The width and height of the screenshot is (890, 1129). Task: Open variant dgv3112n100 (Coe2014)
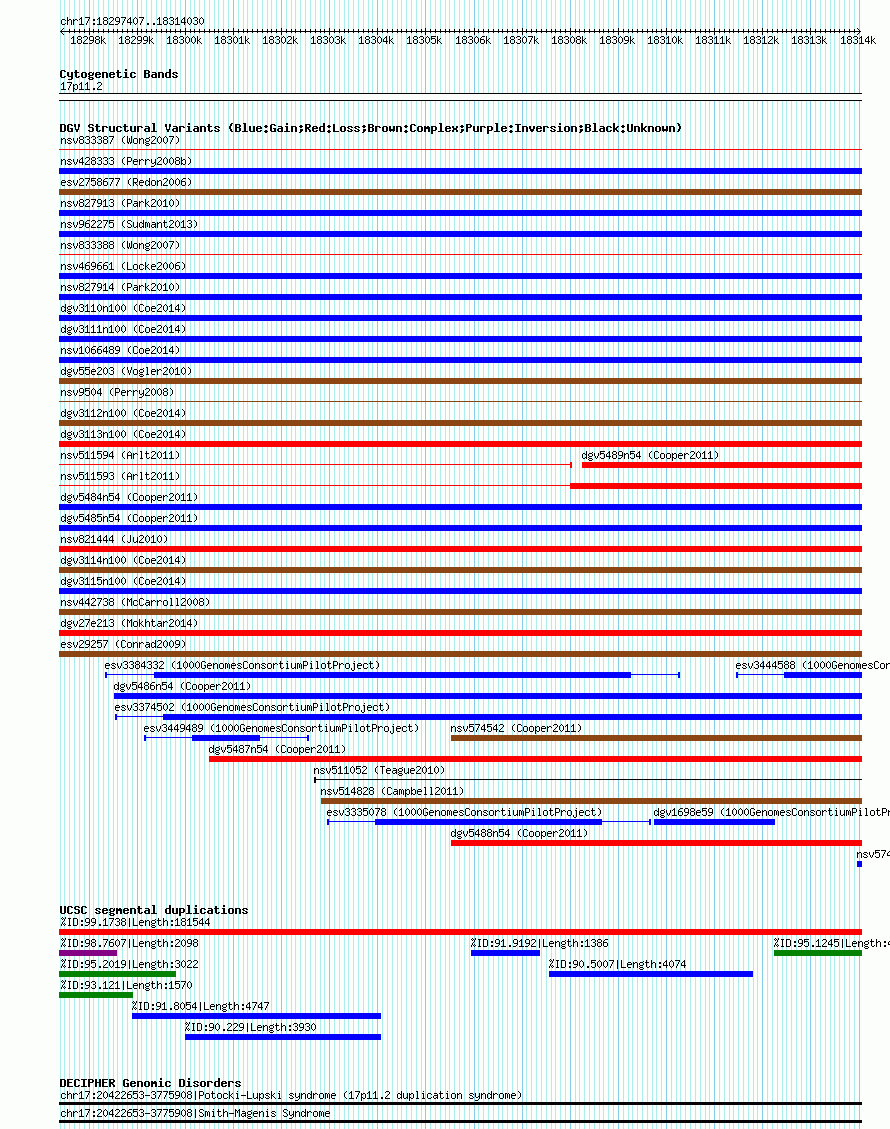[123, 413]
